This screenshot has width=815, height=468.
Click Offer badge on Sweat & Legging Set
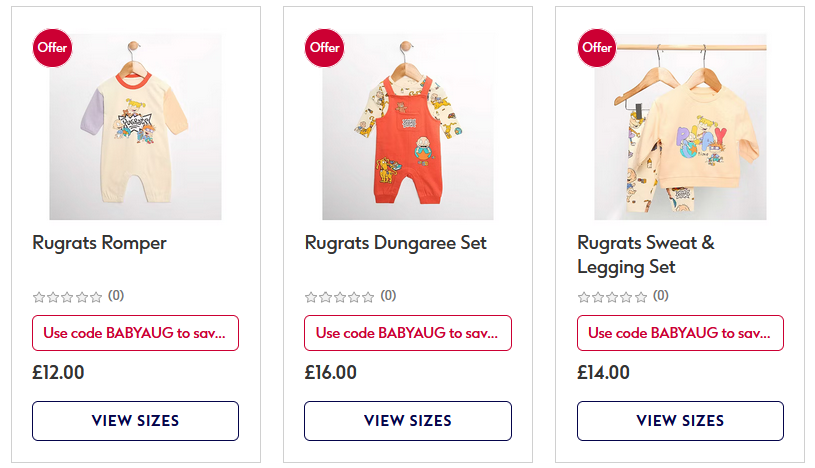point(597,47)
